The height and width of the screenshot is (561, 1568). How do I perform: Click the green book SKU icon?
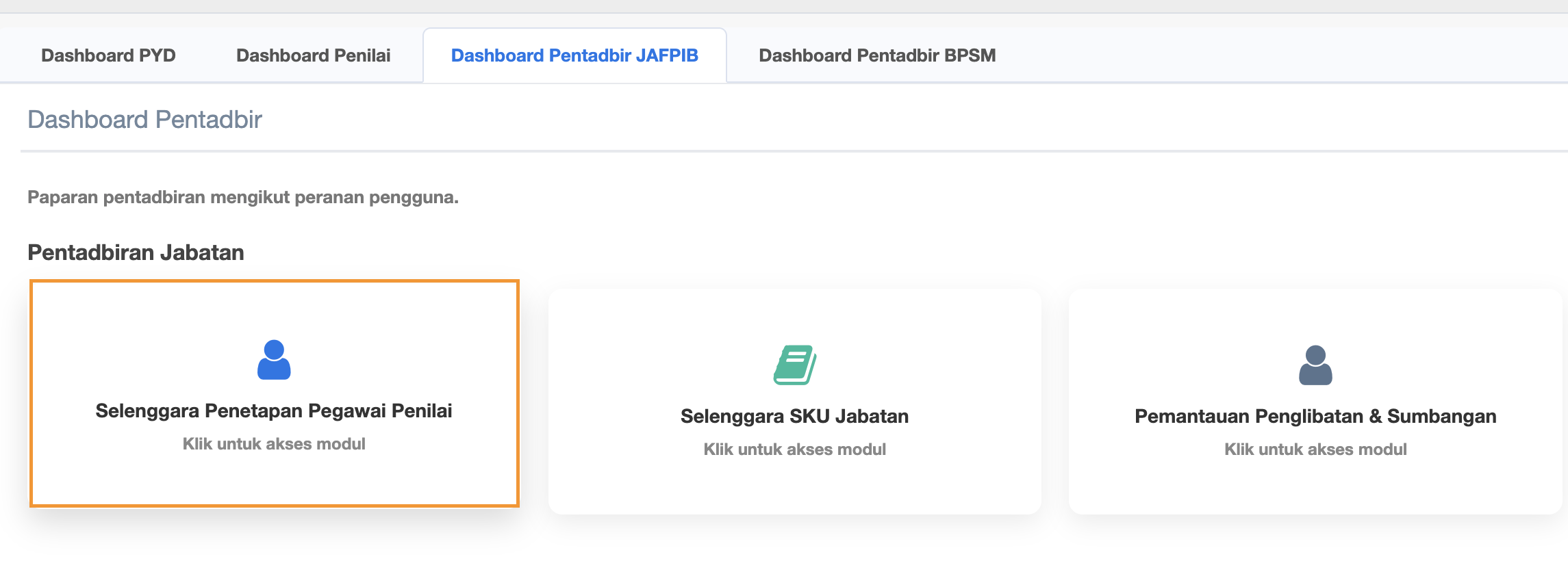tap(794, 365)
